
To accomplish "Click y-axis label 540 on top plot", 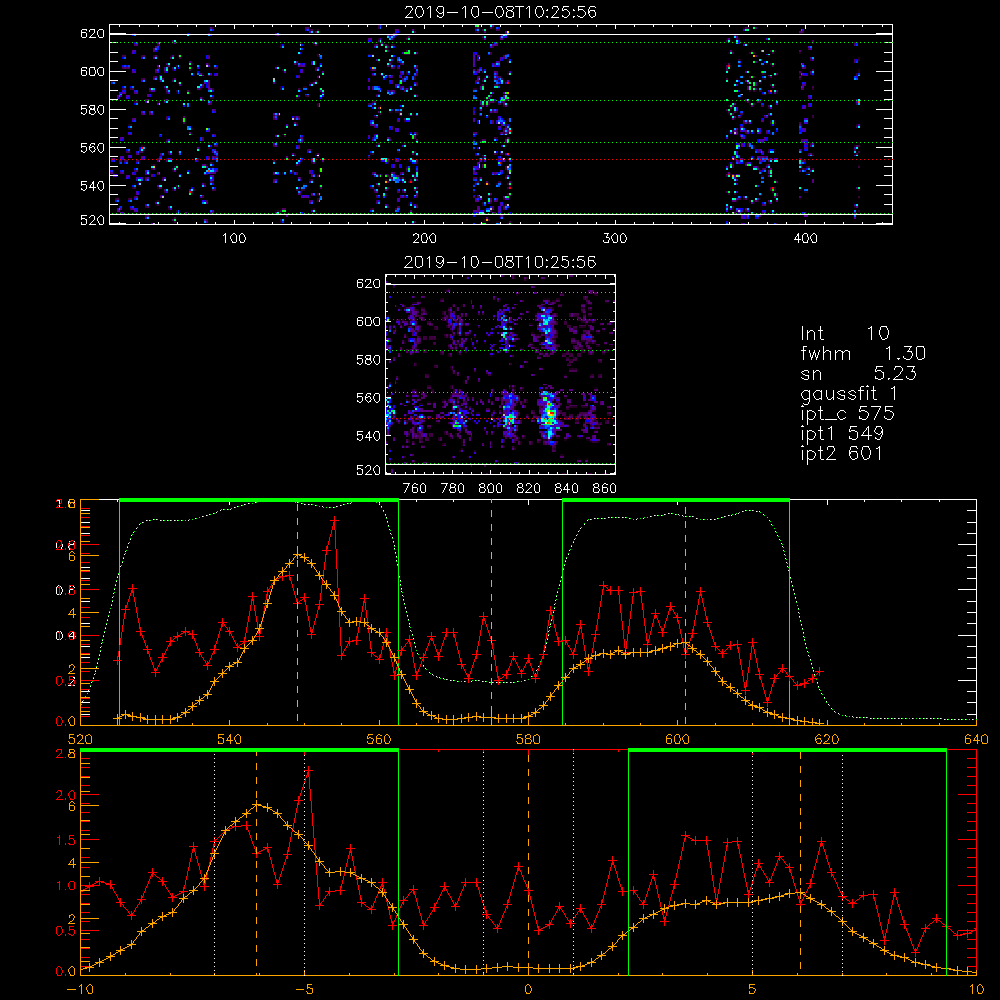I will point(92,186).
